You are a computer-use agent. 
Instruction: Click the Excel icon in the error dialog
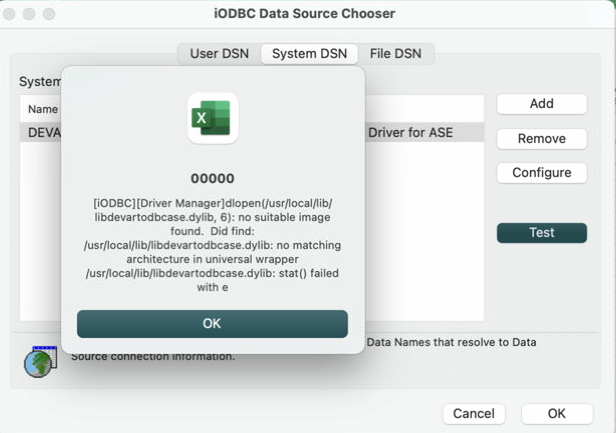213,118
